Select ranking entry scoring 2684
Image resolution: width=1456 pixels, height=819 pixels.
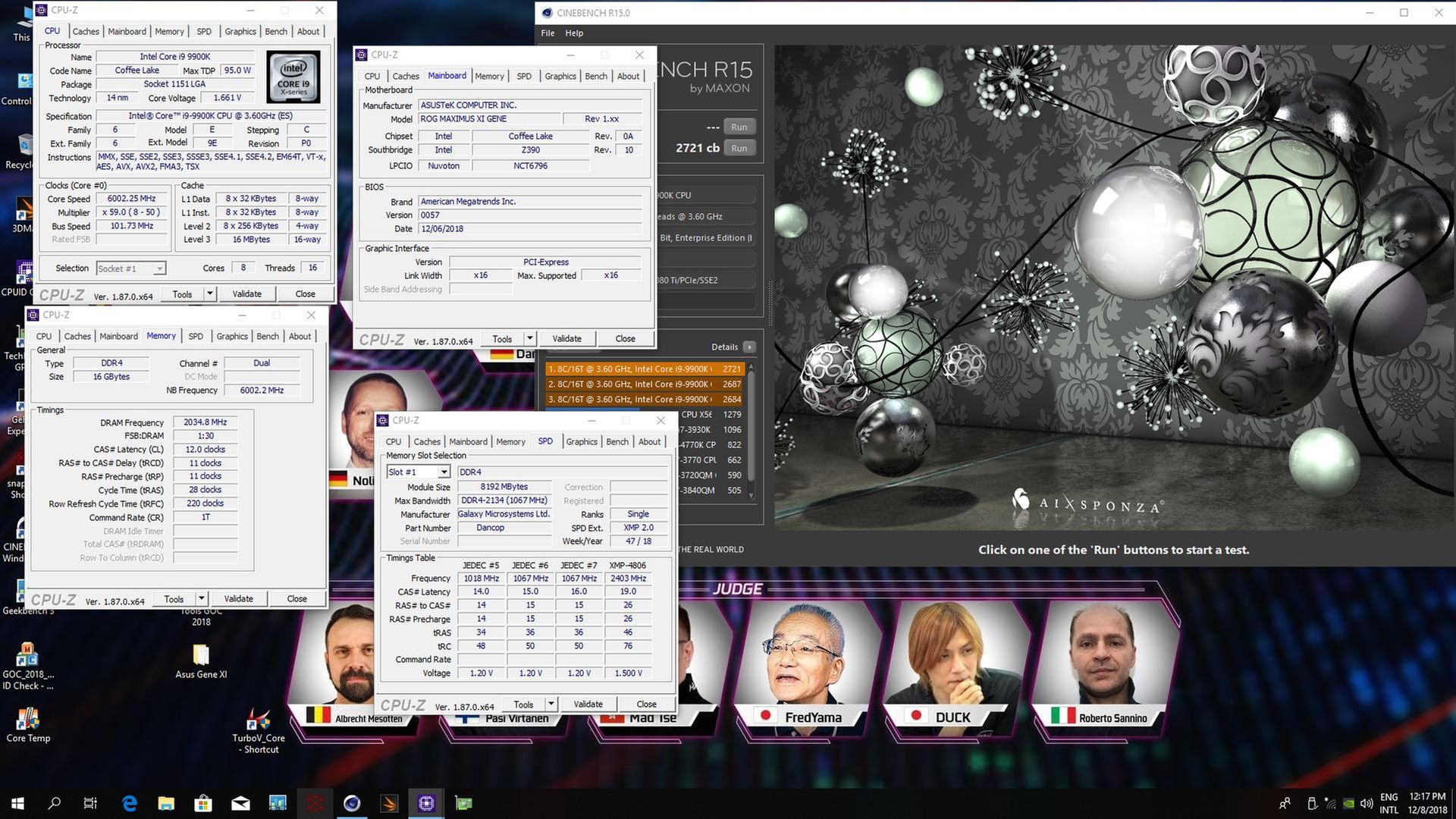pyautogui.click(x=645, y=399)
